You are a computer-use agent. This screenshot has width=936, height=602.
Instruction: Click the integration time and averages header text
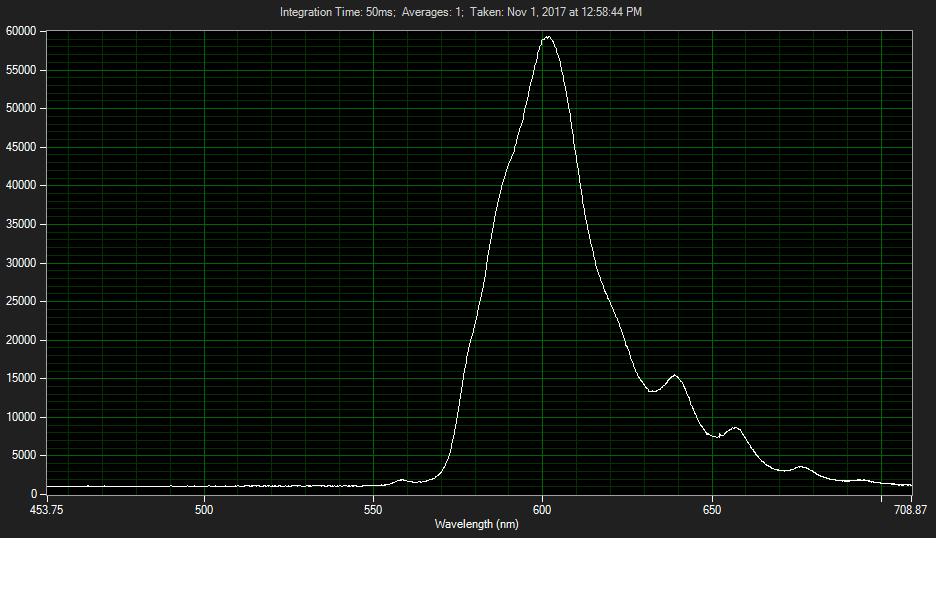click(x=461, y=12)
